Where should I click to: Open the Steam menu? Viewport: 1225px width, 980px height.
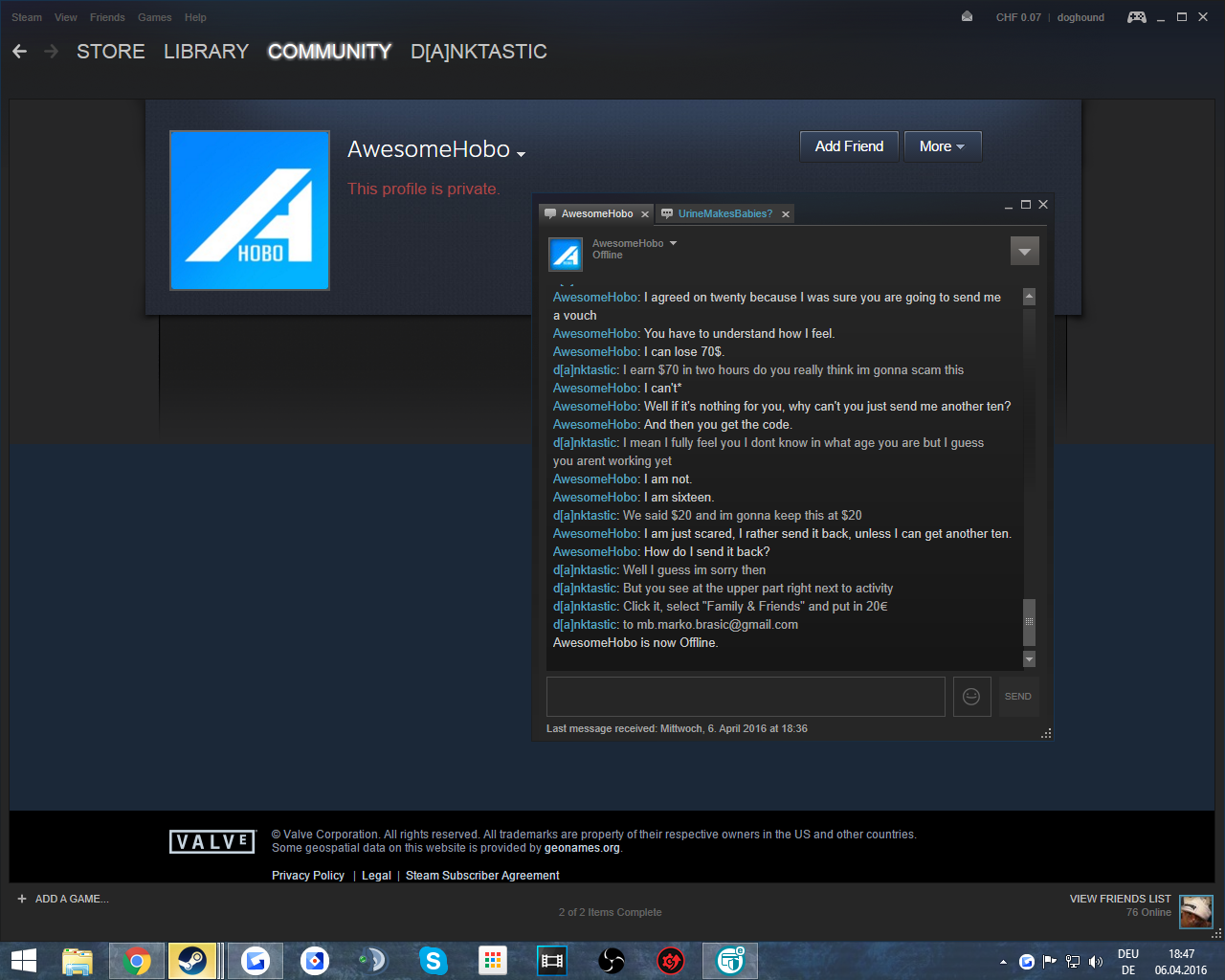pyautogui.click(x=27, y=17)
